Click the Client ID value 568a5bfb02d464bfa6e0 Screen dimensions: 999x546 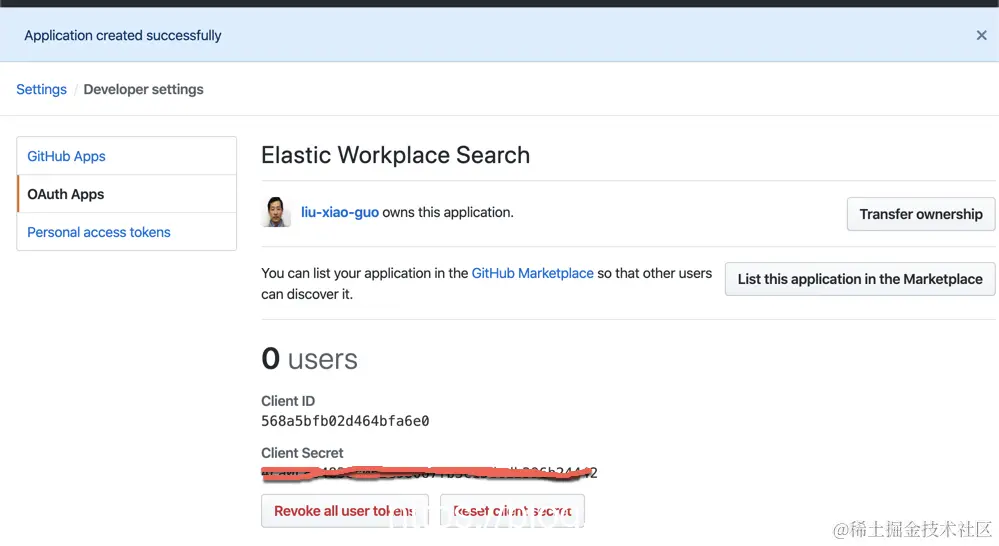(x=345, y=421)
